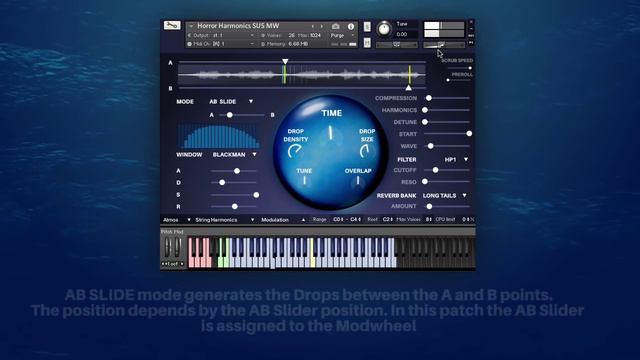
Task: Toggle the Solo S button
Action: click(x=367, y=26)
